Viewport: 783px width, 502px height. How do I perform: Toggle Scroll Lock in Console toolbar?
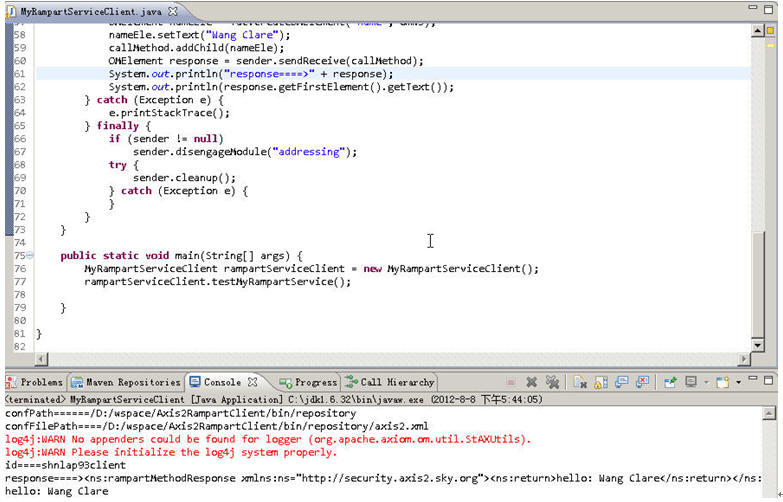(x=601, y=383)
